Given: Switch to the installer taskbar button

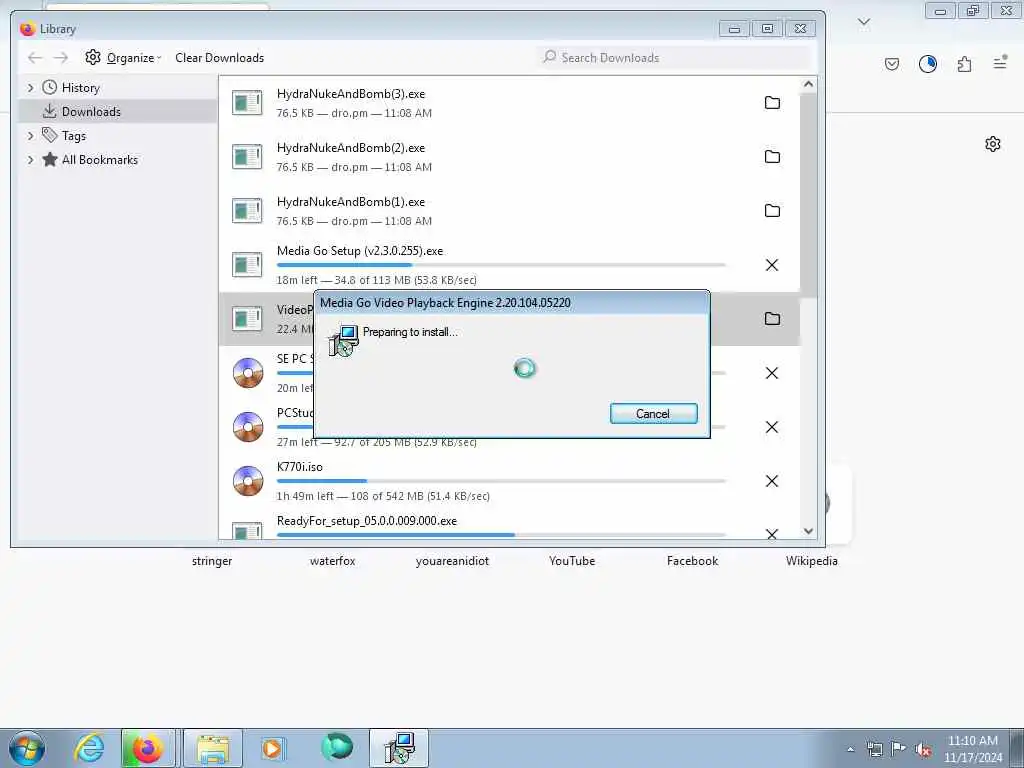Looking at the screenshot, I should pos(399,748).
